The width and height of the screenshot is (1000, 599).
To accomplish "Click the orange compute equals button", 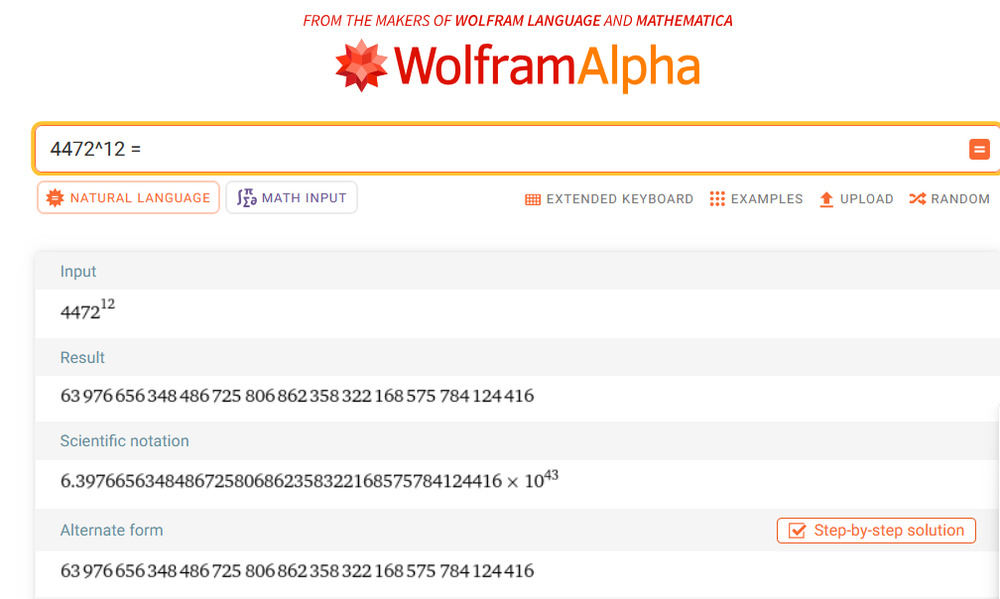I will (x=979, y=149).
